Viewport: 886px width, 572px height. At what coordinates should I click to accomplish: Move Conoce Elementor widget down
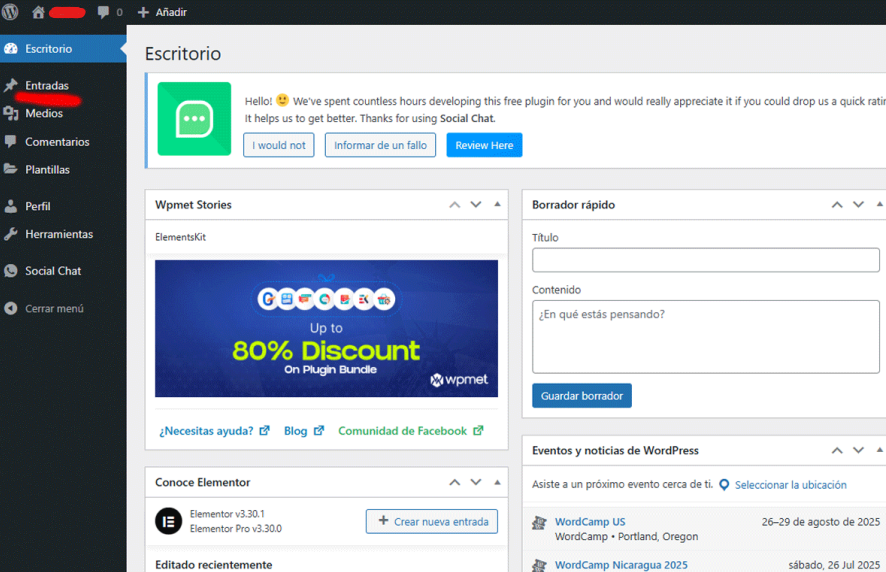[476, 482]
